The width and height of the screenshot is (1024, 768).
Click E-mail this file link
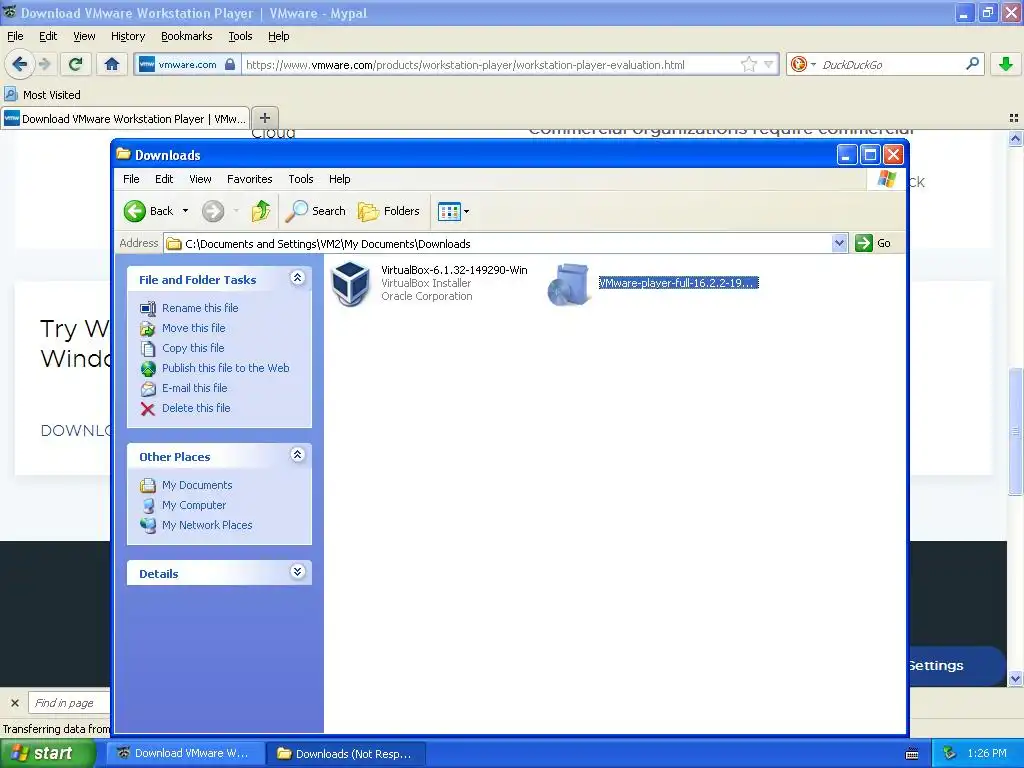point(194,388)
